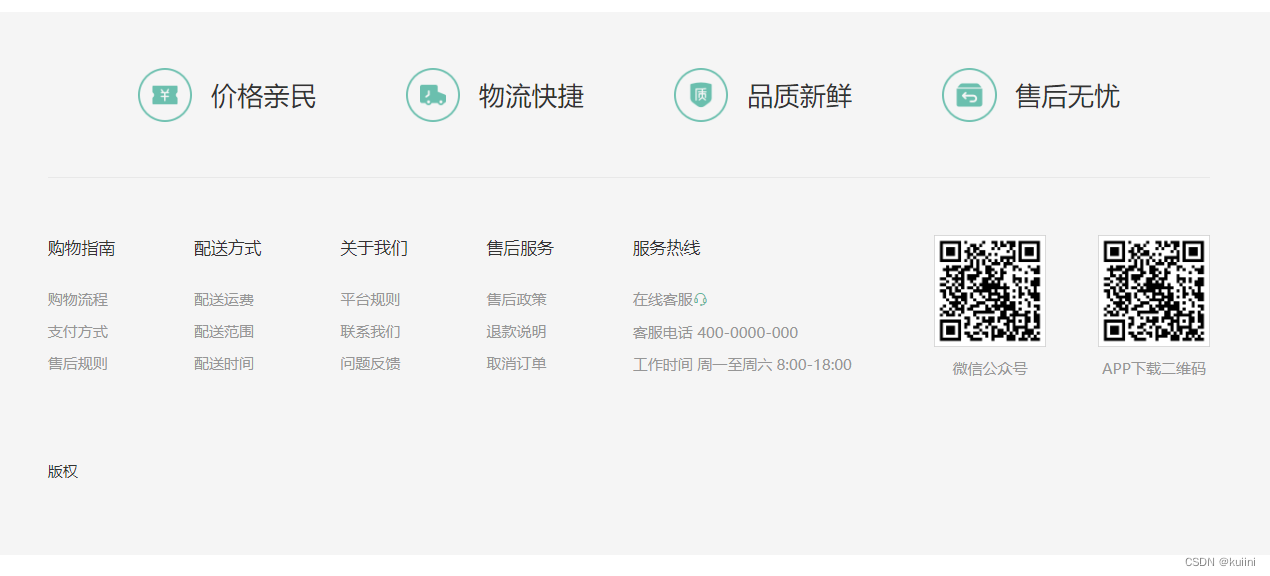This screenshot has width=1270, height=576.
Task: Click the 客服电话 400-0000-000 text
Action: (716, 333)
